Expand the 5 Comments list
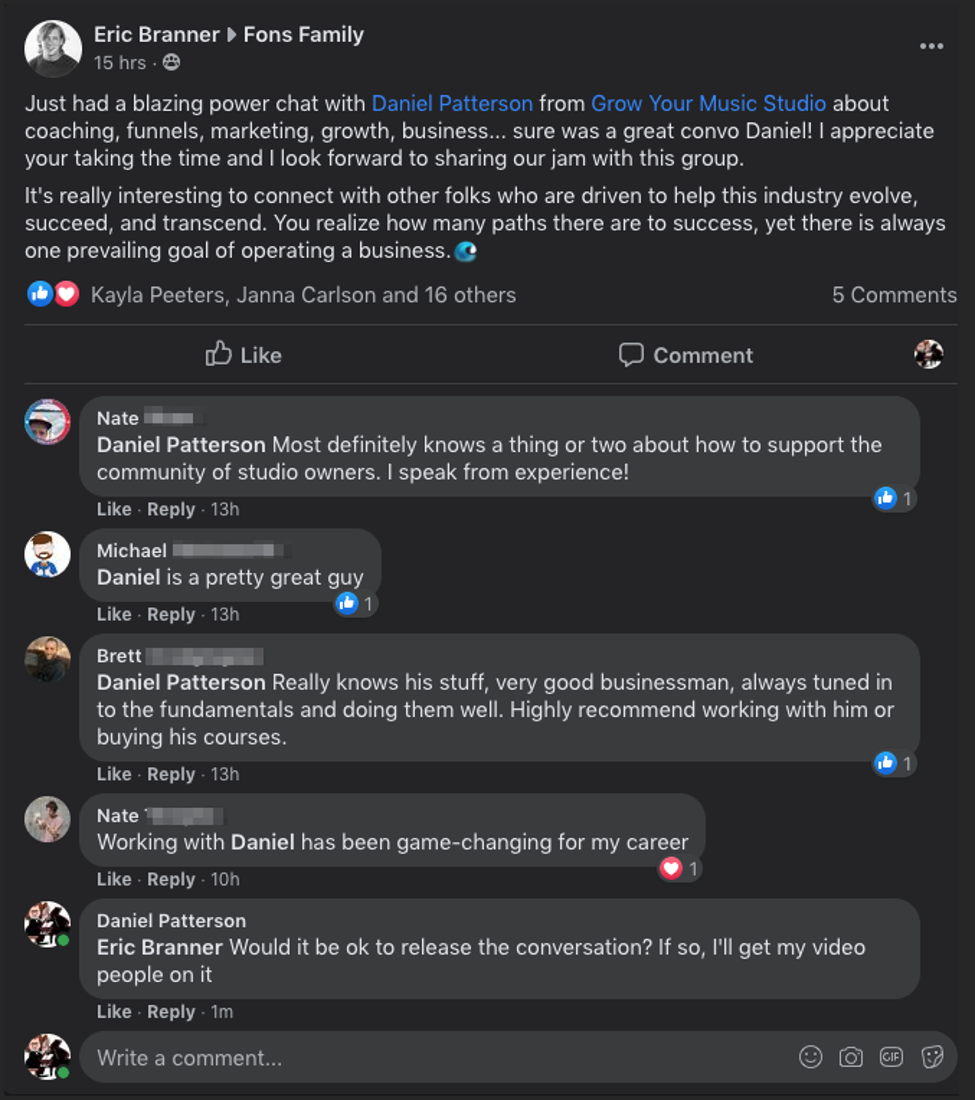This screenshot has height=1100, width=977. pos(894,295)
